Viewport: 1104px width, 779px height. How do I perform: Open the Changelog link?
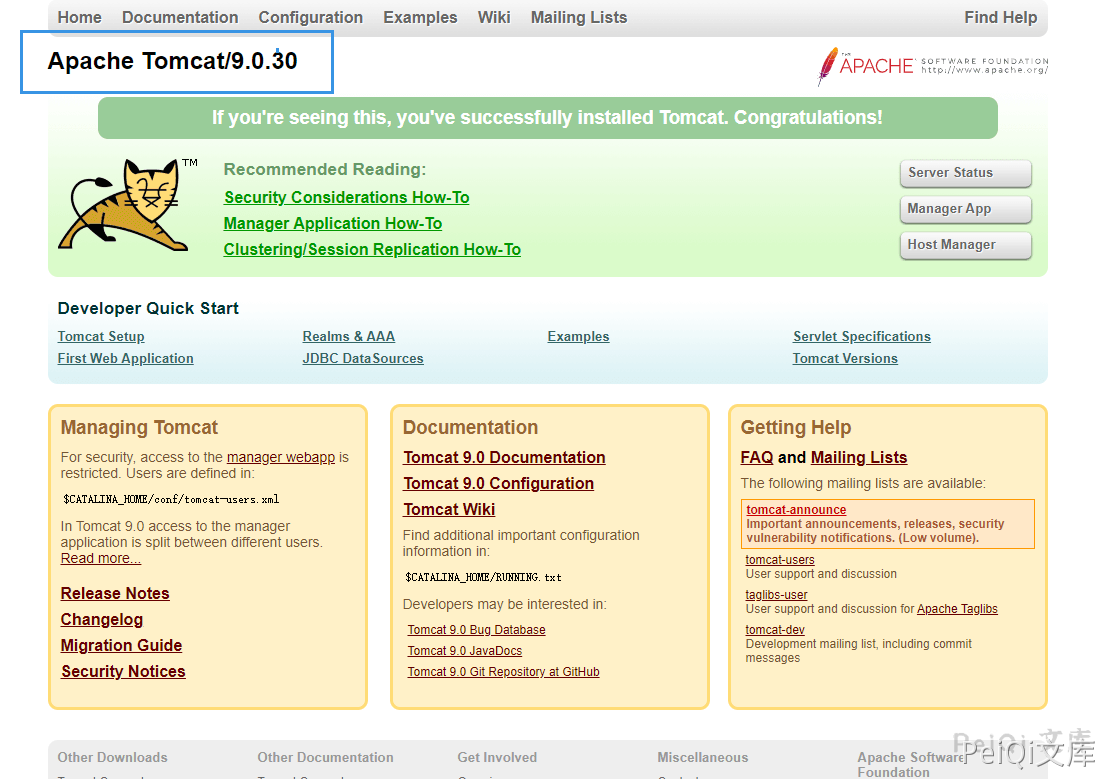point(101,620)
